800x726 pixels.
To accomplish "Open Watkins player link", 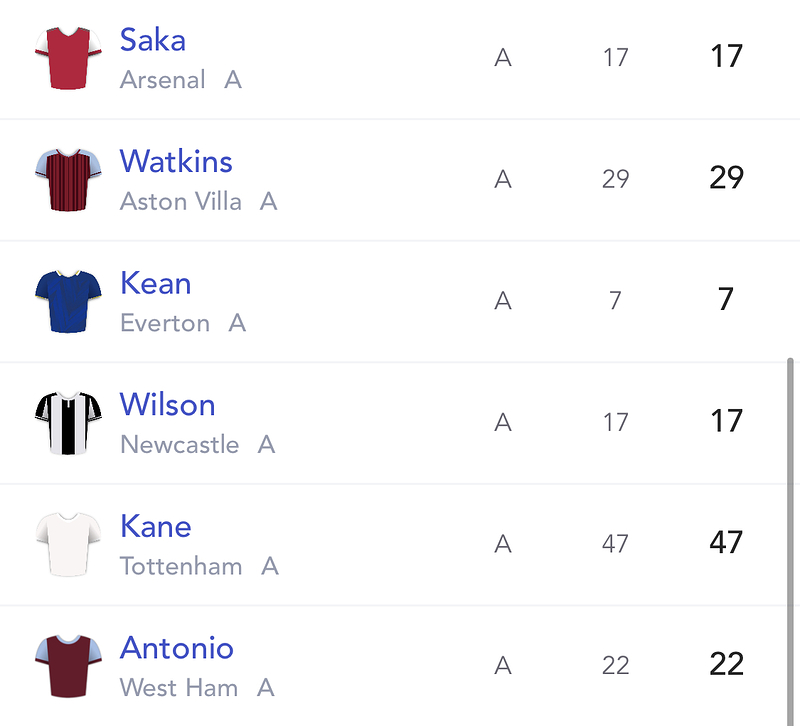I will coord(176,161).
